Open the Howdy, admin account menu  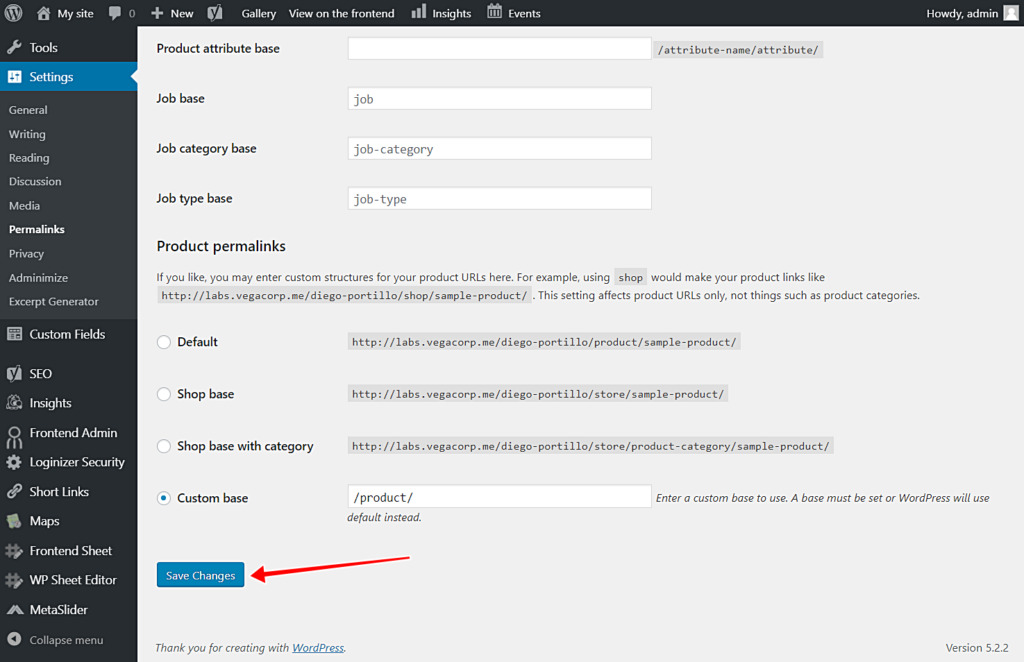(x=961, y=13)
